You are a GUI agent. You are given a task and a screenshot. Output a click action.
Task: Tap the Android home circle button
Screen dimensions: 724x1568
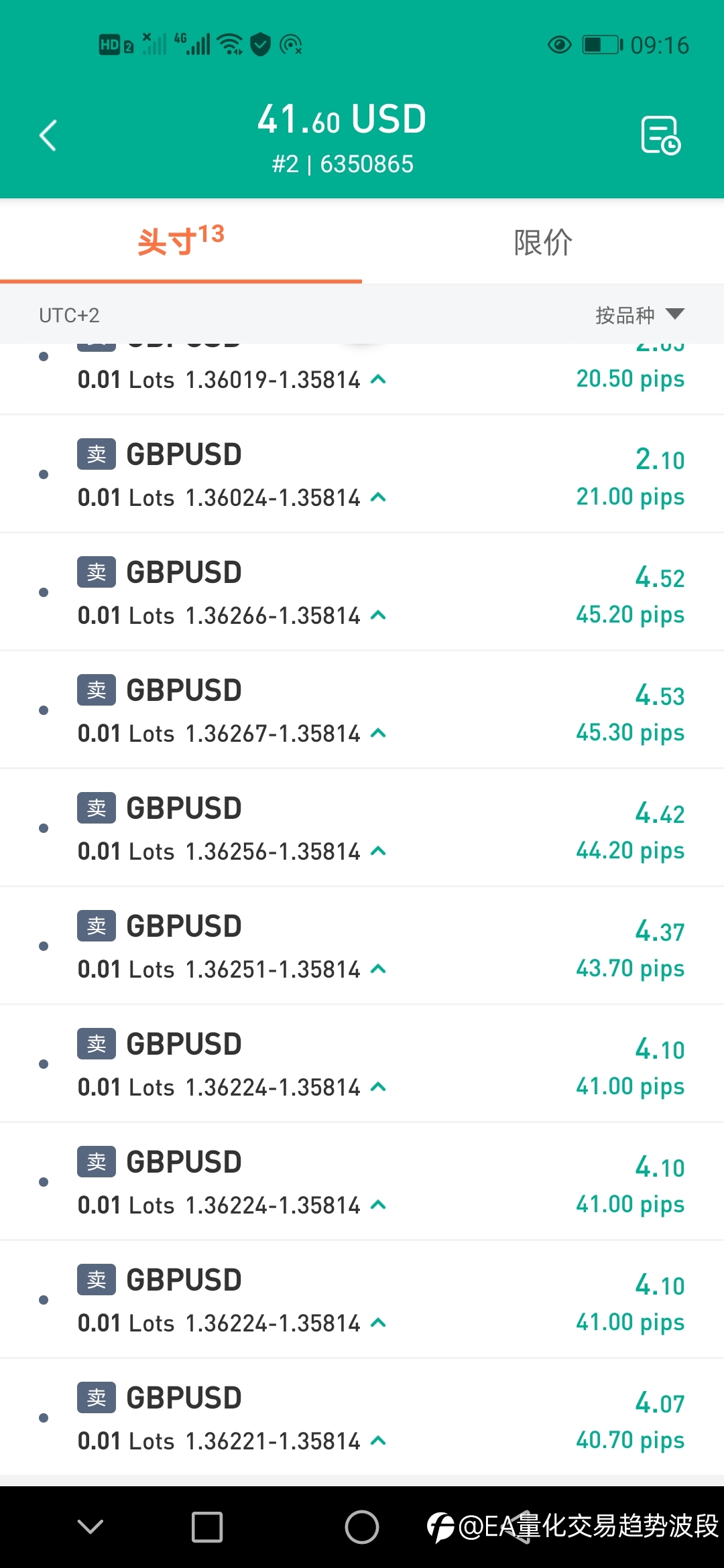tap(362, 1527)
